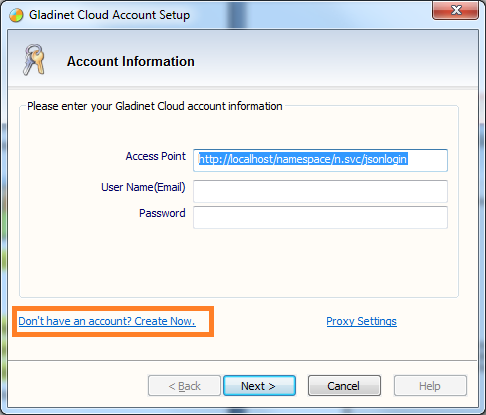This screenshot has width=486, height=415.
Task: Click the disabled Back button
Action: [184, 386]
